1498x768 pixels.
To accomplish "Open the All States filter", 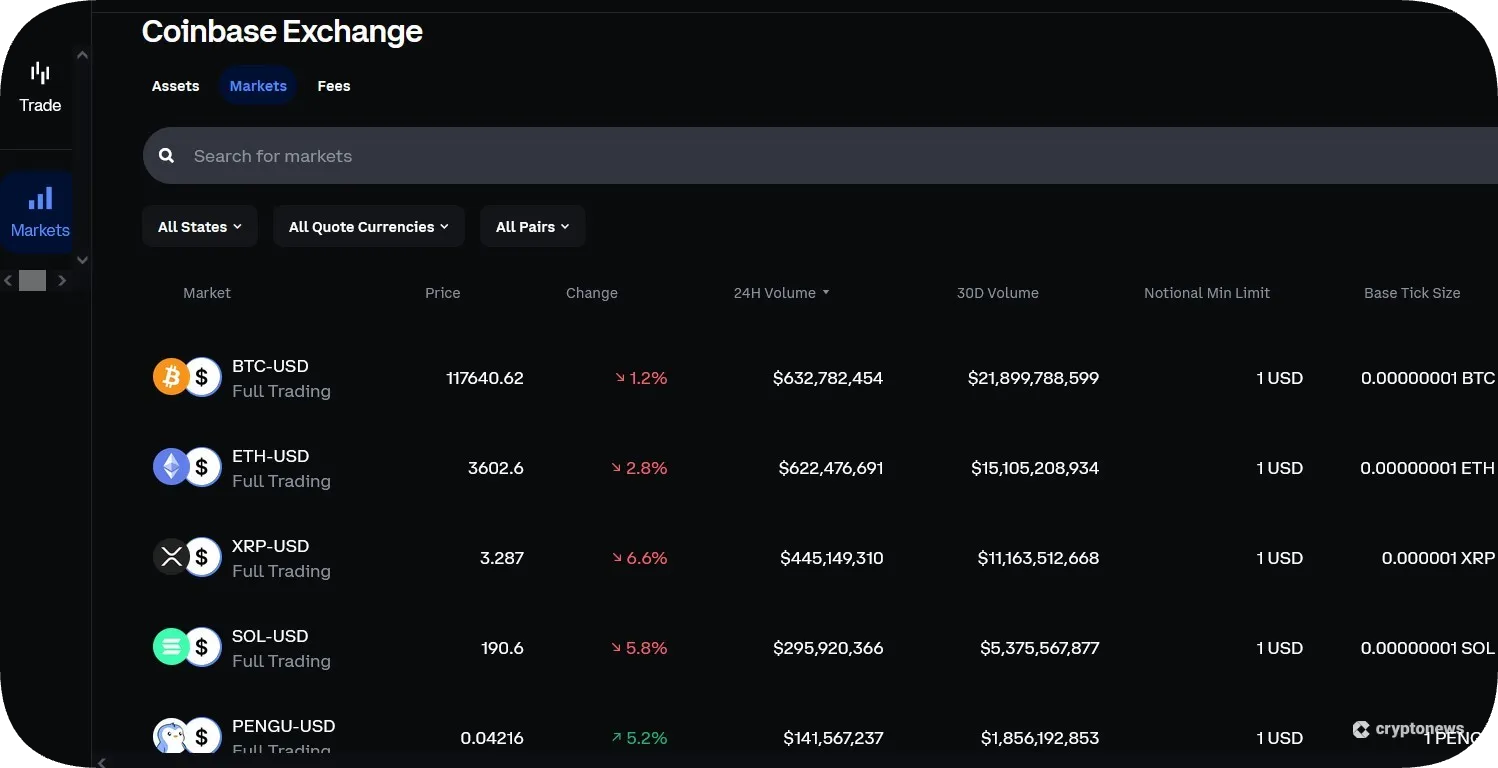I will click(x=199, y=226).
